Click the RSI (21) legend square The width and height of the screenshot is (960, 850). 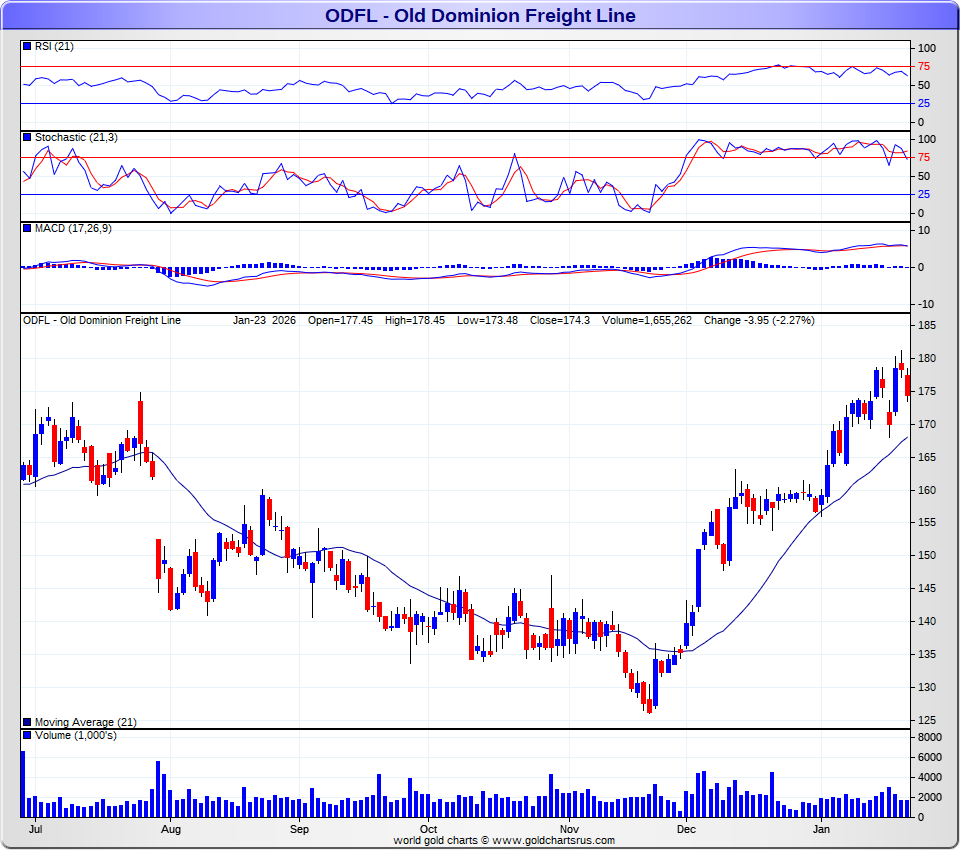point(27,46)
